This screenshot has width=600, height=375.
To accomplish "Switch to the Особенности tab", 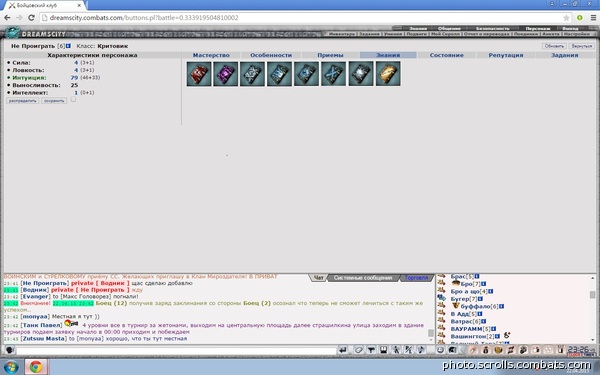I will tap(271, 55).
